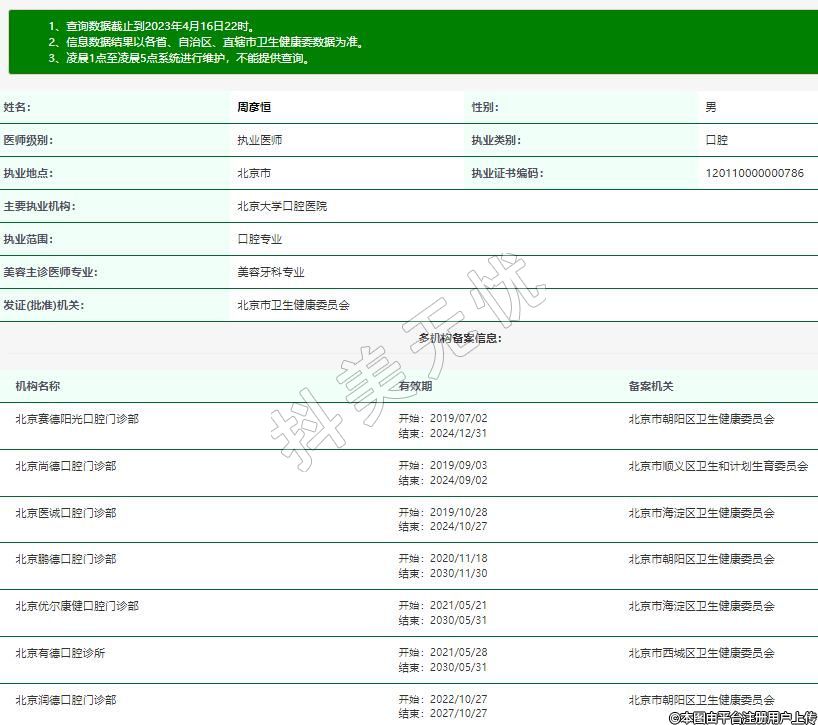Screen dimensions: 818x725
Task: Click the physician name 周彦恒
Action: point(253,107)
